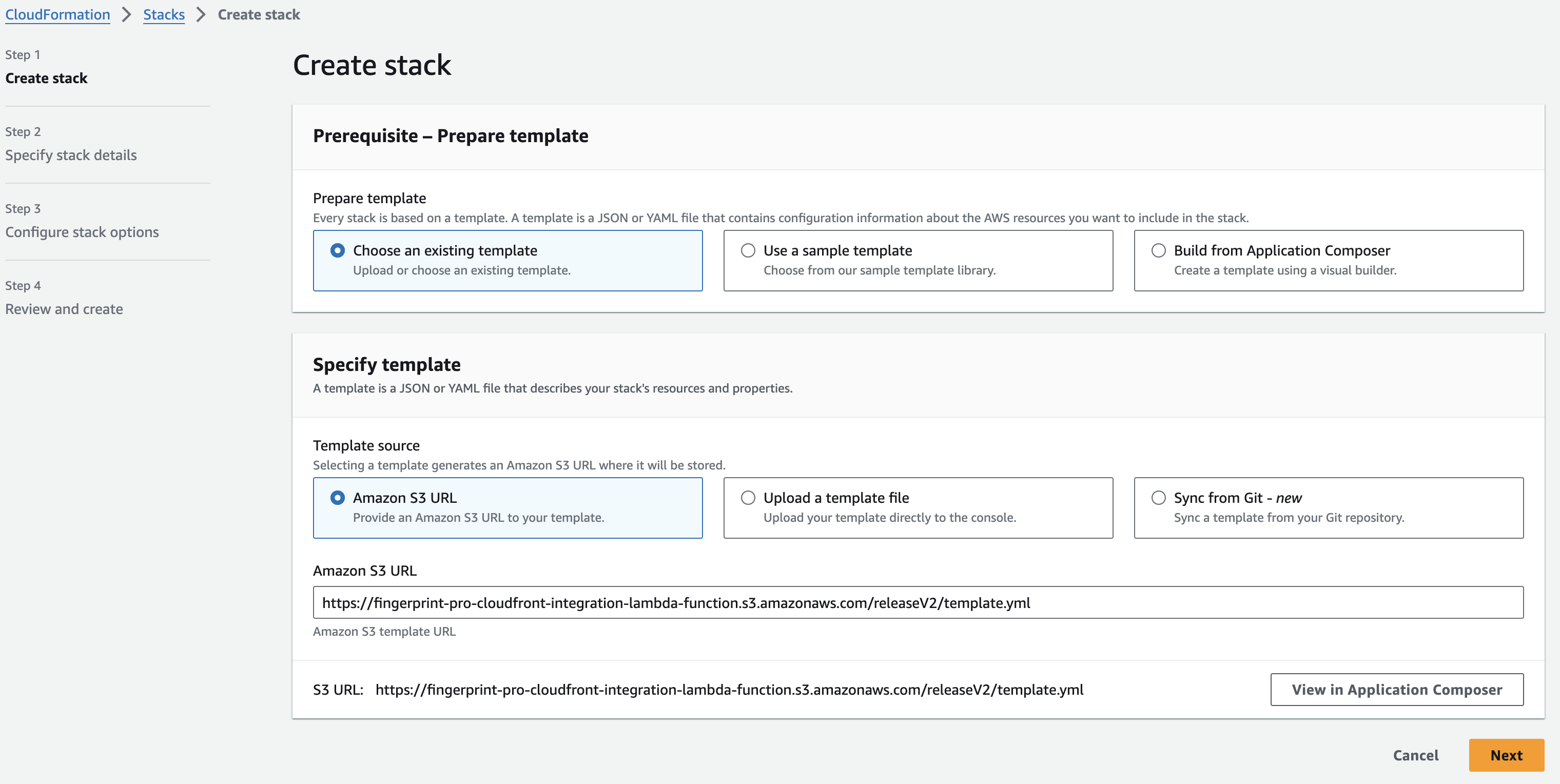Click the "Use a sample template" card

(918, 260)
